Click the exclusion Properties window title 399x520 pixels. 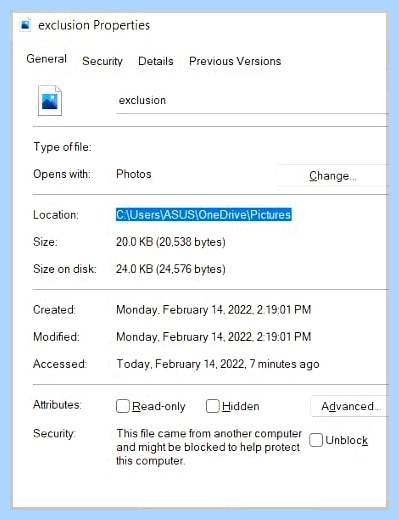[x=94, y=25]
